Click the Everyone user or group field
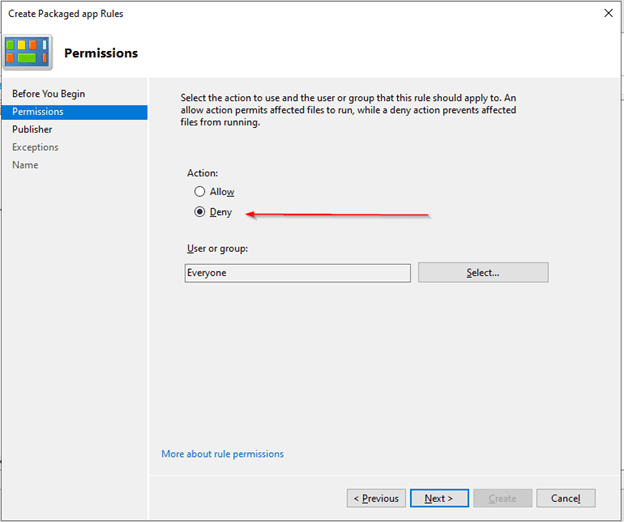624x522 pixels. pyautogui.click(x=297, y=273)
